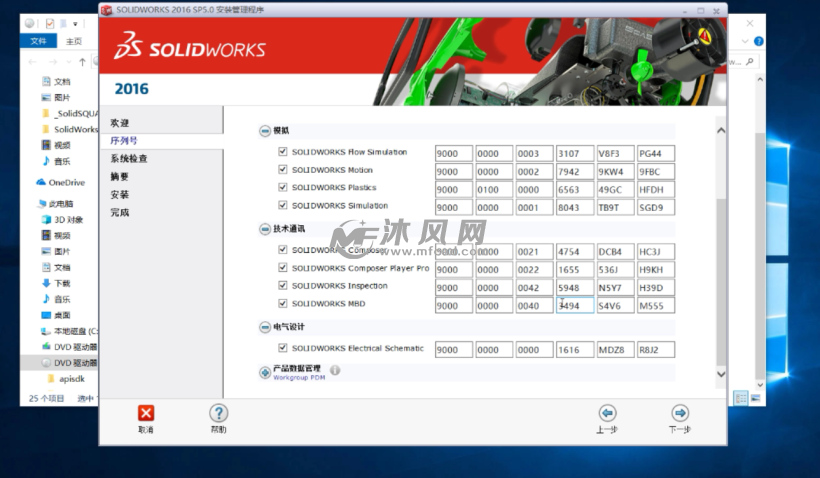
Task: Toggle SOLIDWORKS Composer Player Pro checkbox
Action: pos(283,268)
